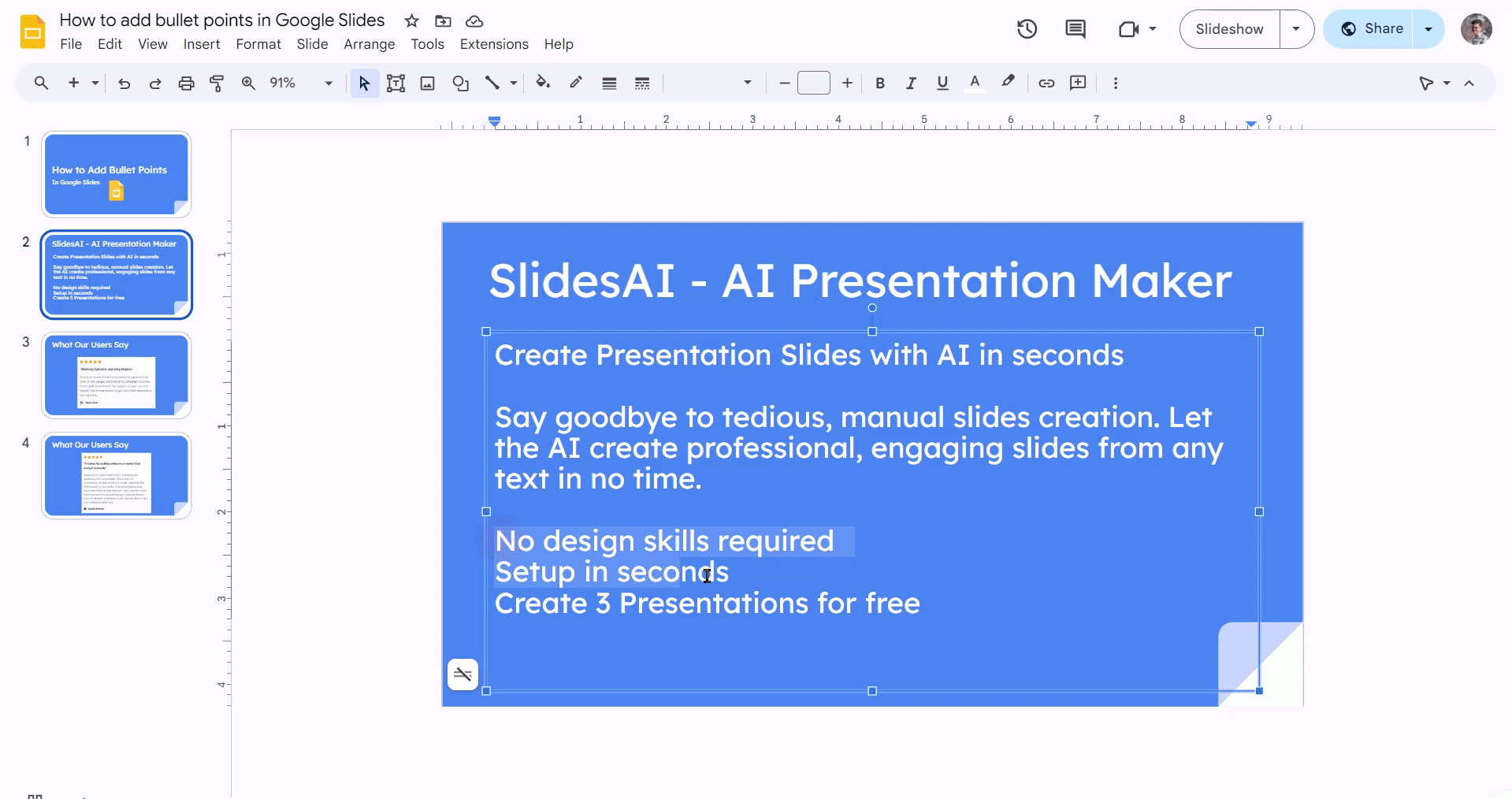Select slide 3 thumbnail

coord(116,375)
